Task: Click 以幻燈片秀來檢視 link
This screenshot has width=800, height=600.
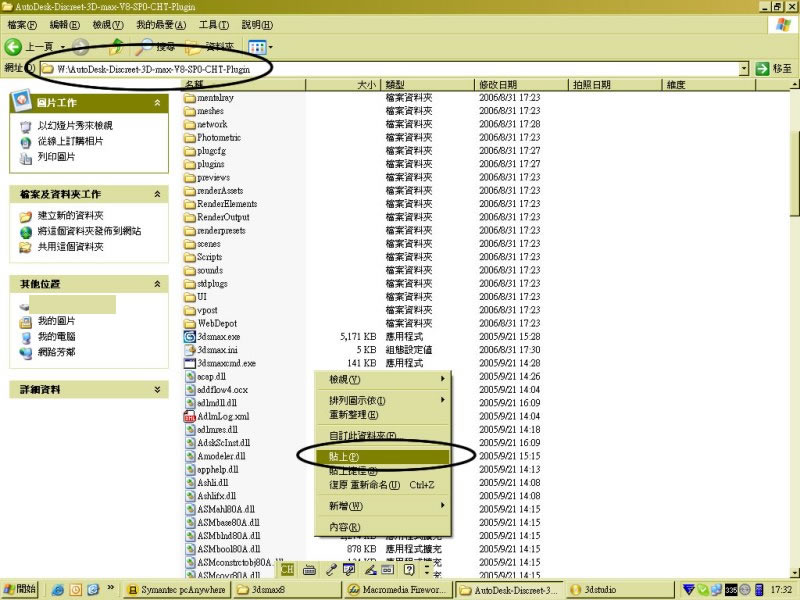Action: [x=75, y=126]
